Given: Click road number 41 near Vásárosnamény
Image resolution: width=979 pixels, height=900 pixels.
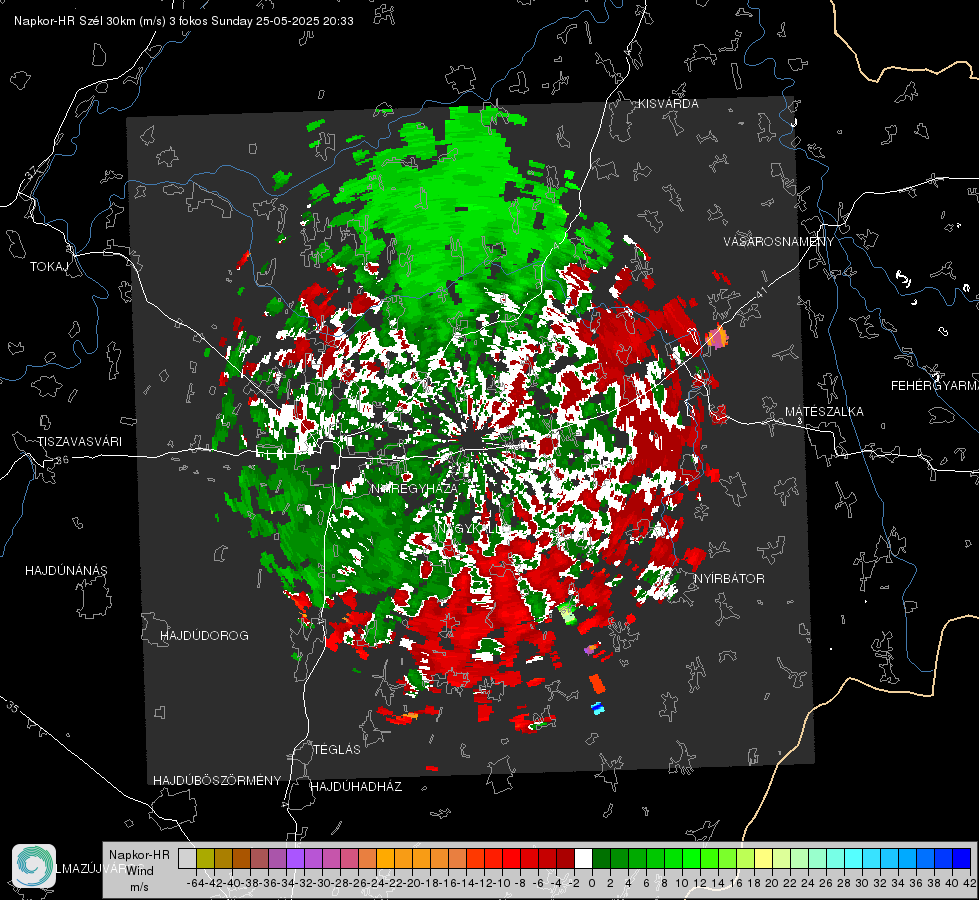Looking at the screenshot, I should click(x=761, y=291).
